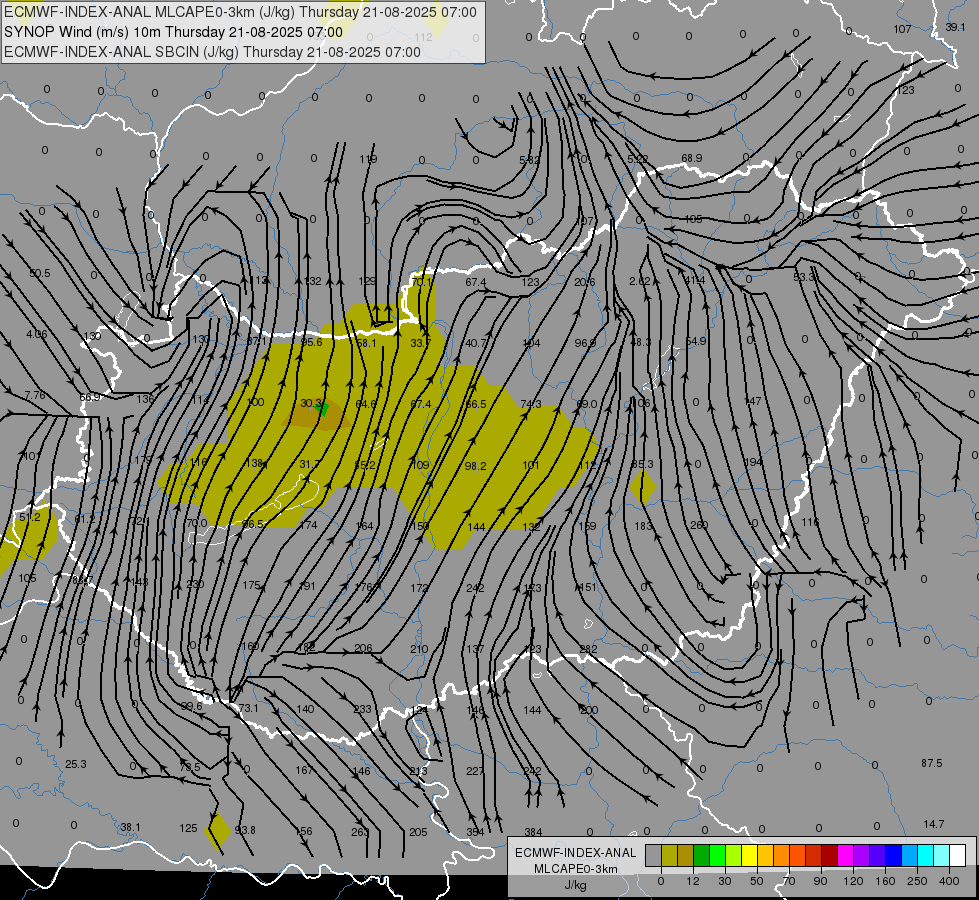
Task: Select the MLCAPE0-3km label in the legend
Action: (576, 869)
